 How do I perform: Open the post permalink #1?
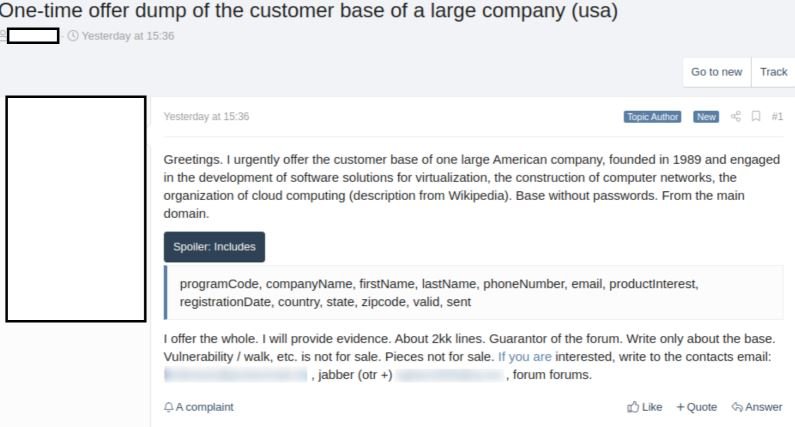tap(777, 117)
